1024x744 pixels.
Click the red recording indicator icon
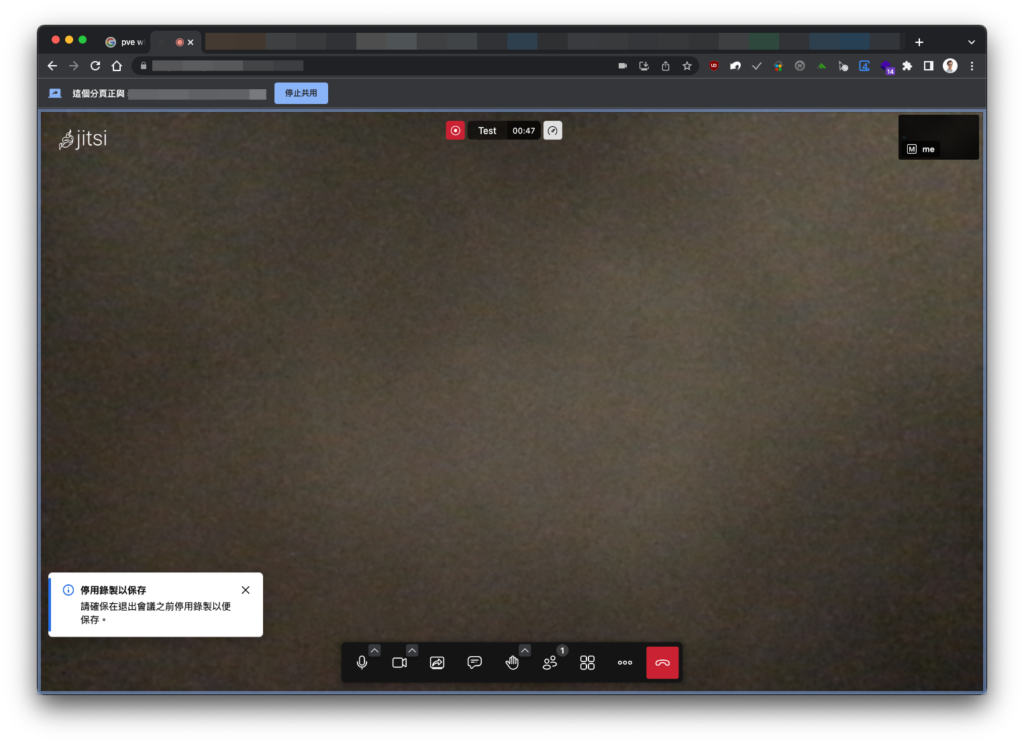click(x=455, y=131)
